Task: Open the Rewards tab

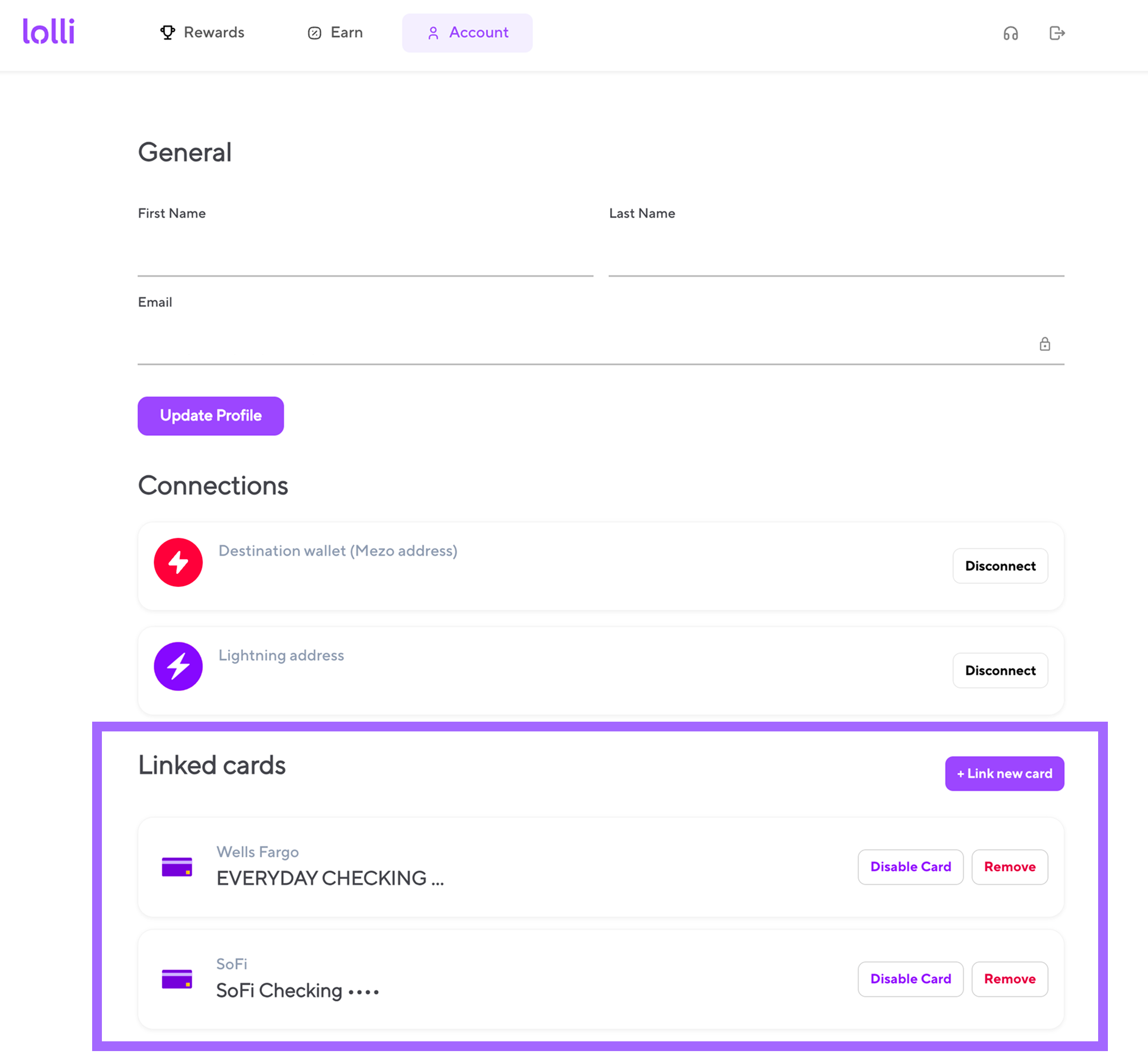Action: pyautogui.click(x=202, y=33)
